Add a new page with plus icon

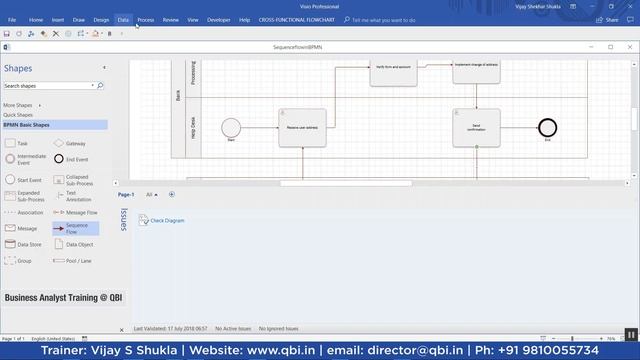coord(171,194)
